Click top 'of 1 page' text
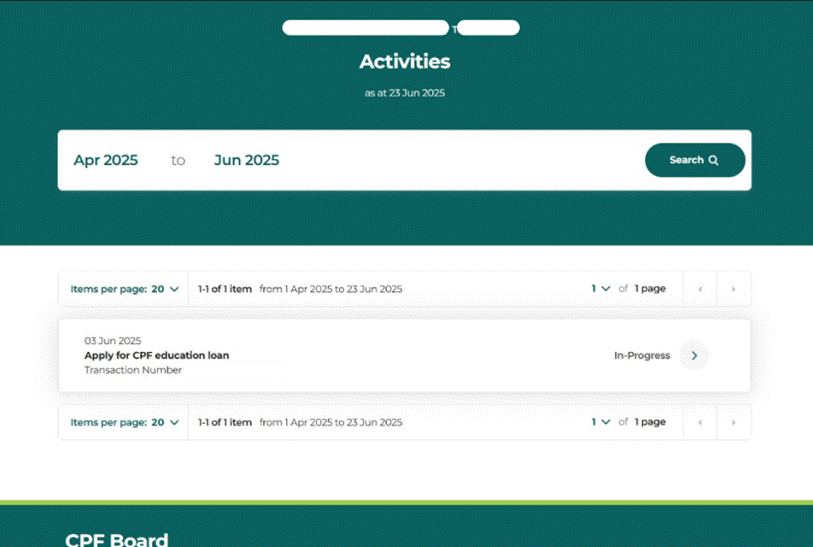This screenshot has width=813, height=547. [642, 288]
